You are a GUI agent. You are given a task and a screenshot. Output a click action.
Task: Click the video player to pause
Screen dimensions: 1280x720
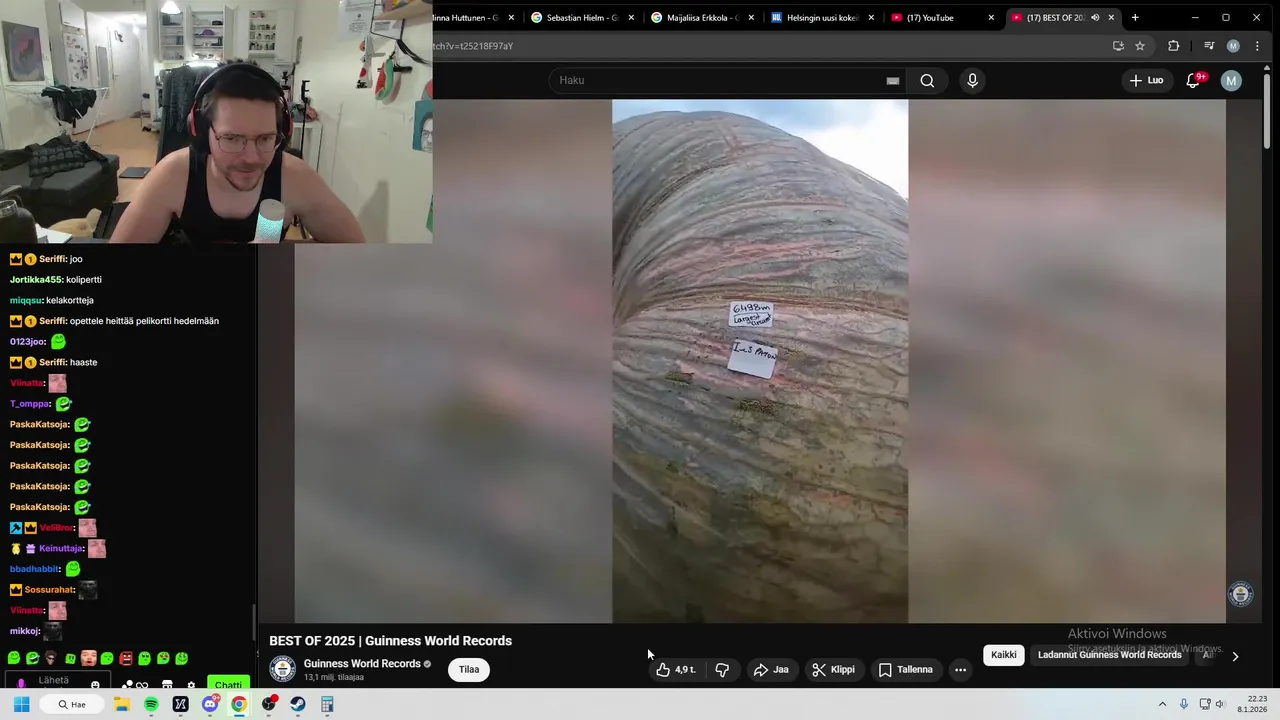click(x=760, y=360)
